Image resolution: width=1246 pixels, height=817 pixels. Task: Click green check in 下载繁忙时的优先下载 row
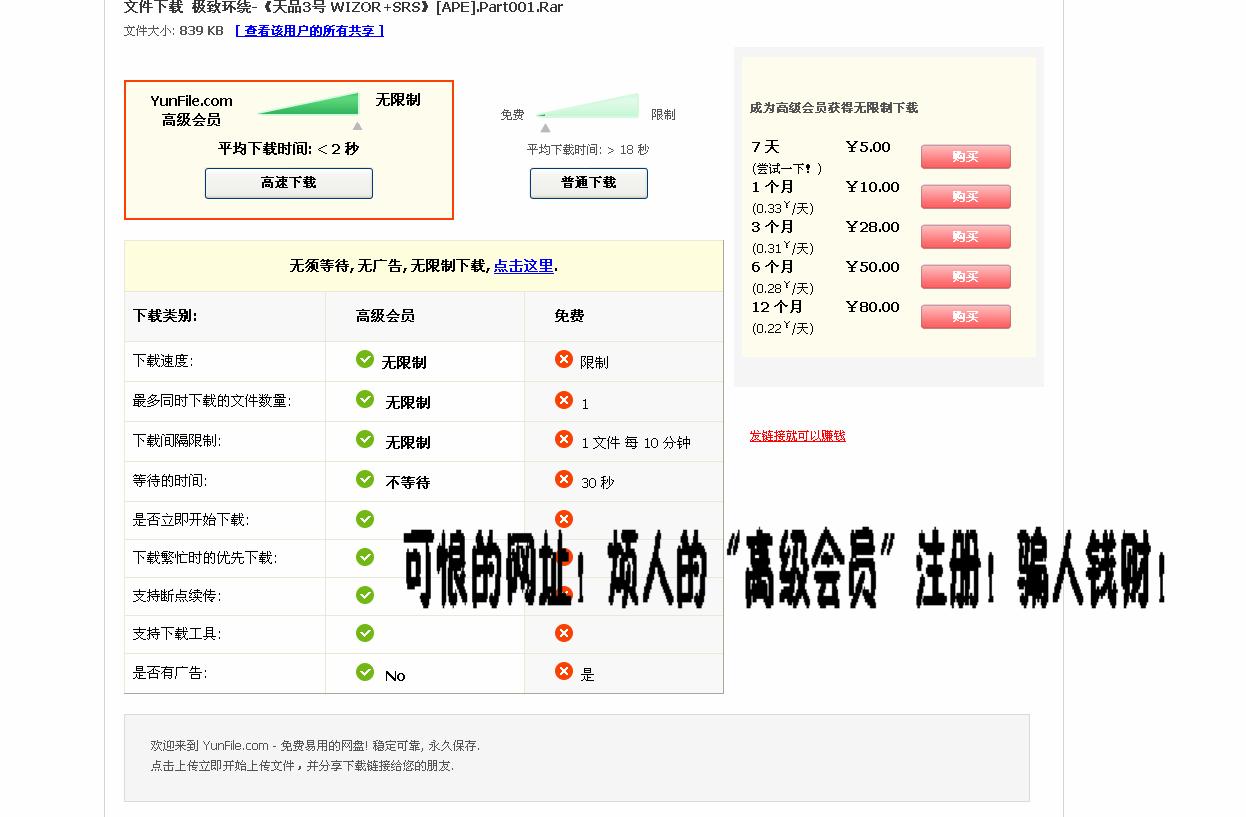coord(365,557)
